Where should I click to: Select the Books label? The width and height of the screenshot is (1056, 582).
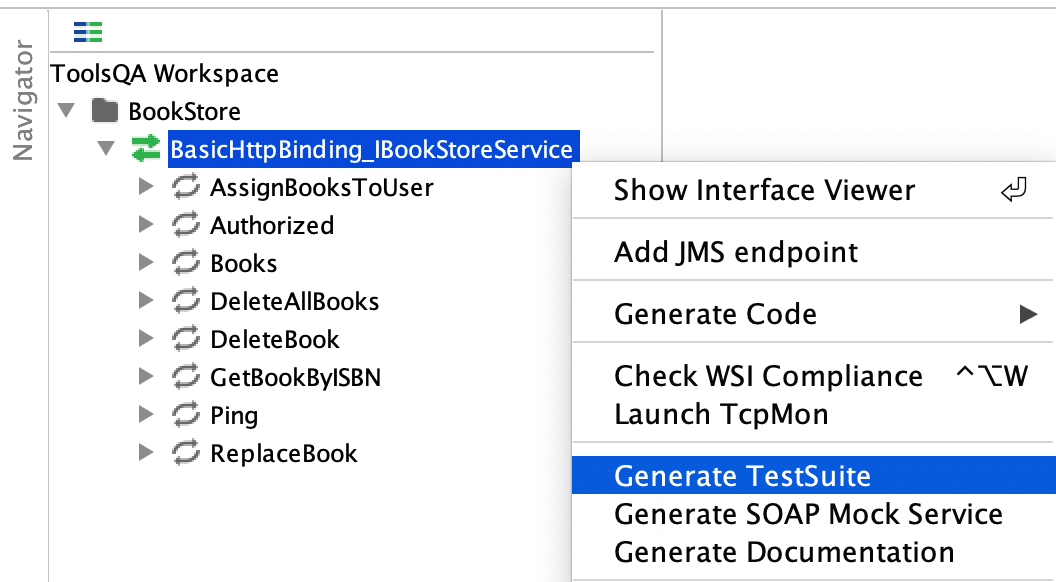(244, 263)
